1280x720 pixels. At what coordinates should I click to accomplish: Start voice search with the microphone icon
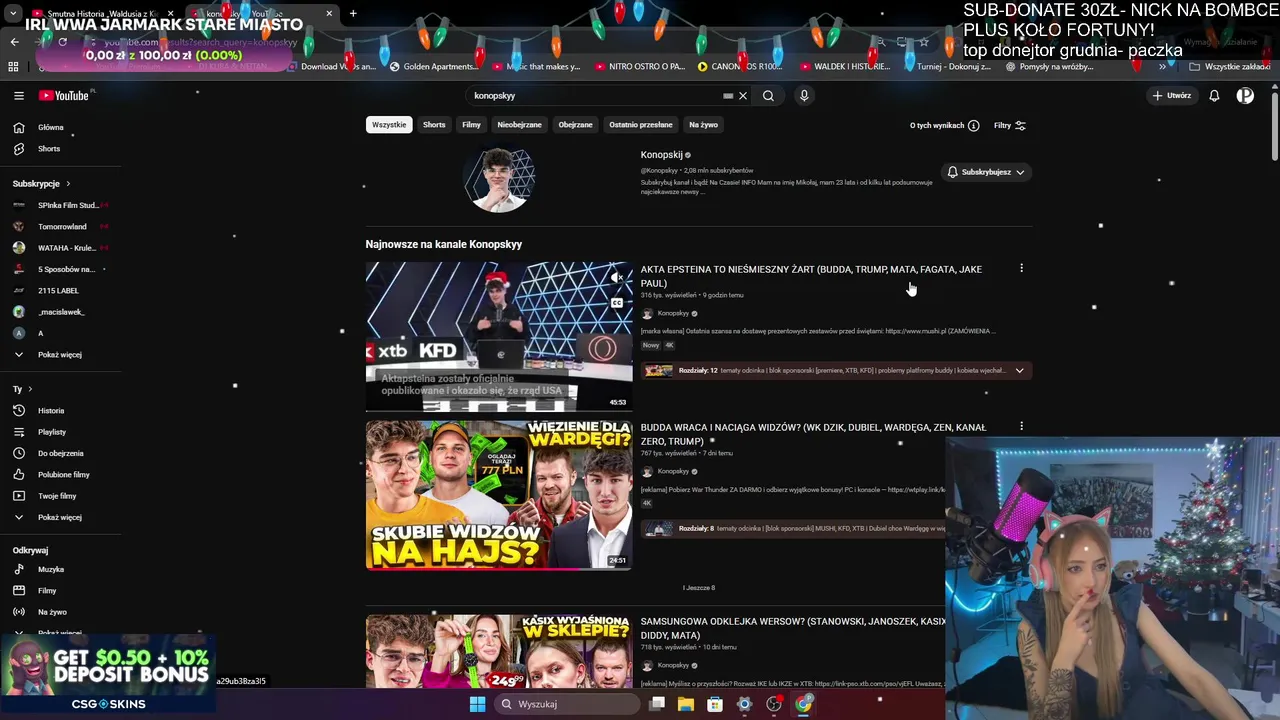click(804, 96)
